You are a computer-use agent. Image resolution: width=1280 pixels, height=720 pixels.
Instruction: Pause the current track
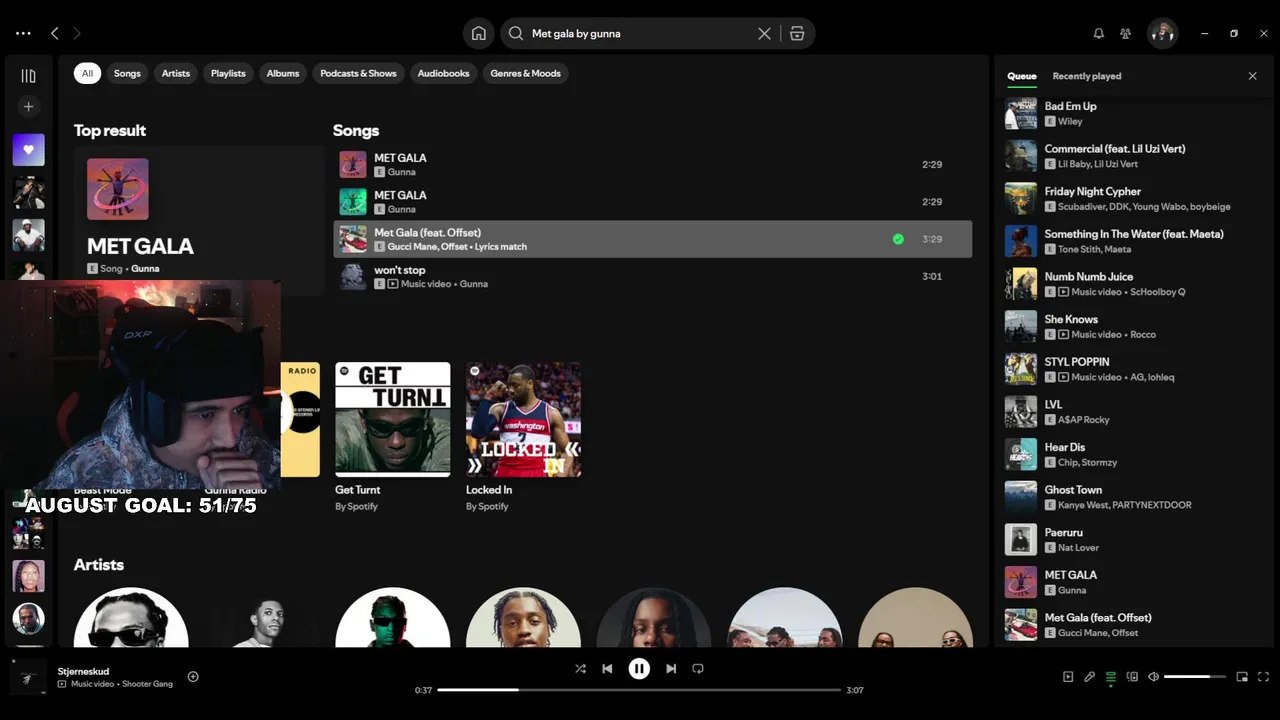[639, 668]
